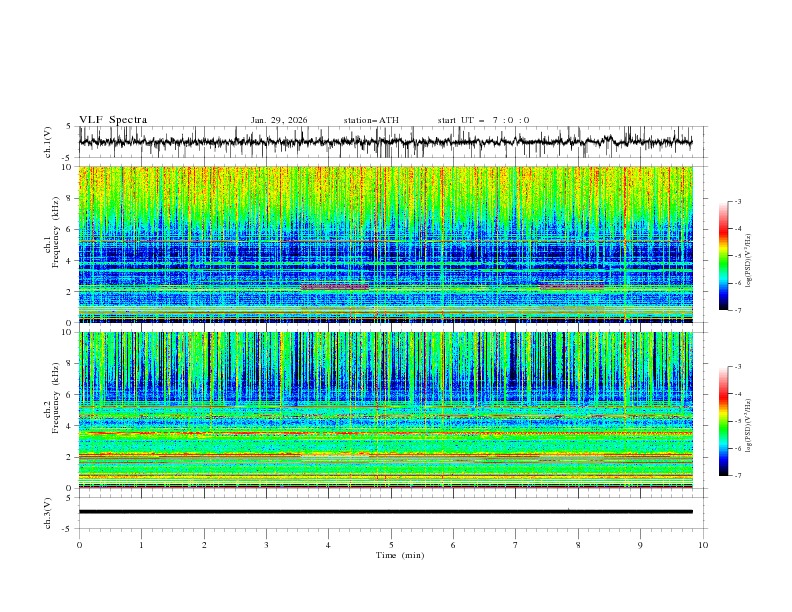Viewport: 792px width, 612px height.
Task: Click the time axis tick label "1"
Action: click(x=141, y=545)
